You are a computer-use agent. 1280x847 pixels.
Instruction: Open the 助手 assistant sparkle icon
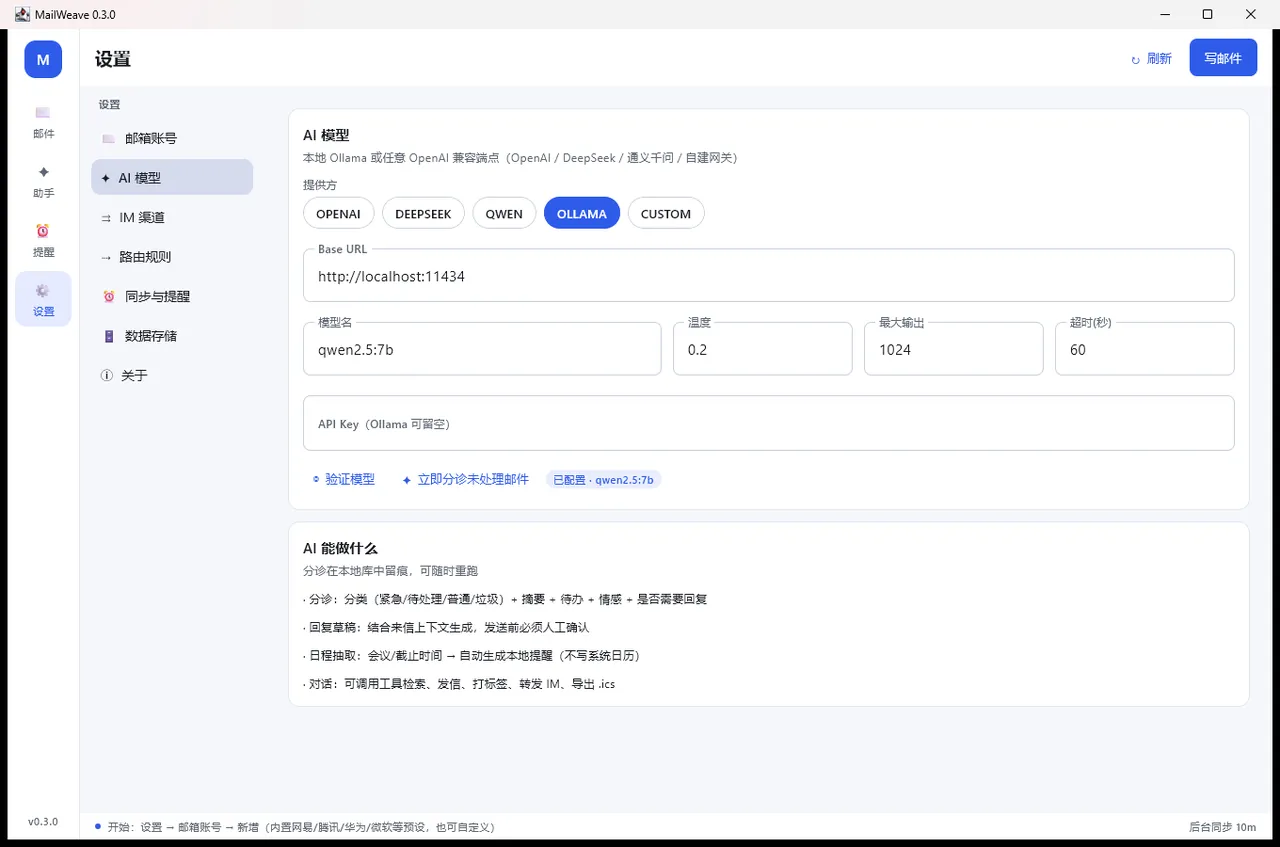click(x=43, y=172)
